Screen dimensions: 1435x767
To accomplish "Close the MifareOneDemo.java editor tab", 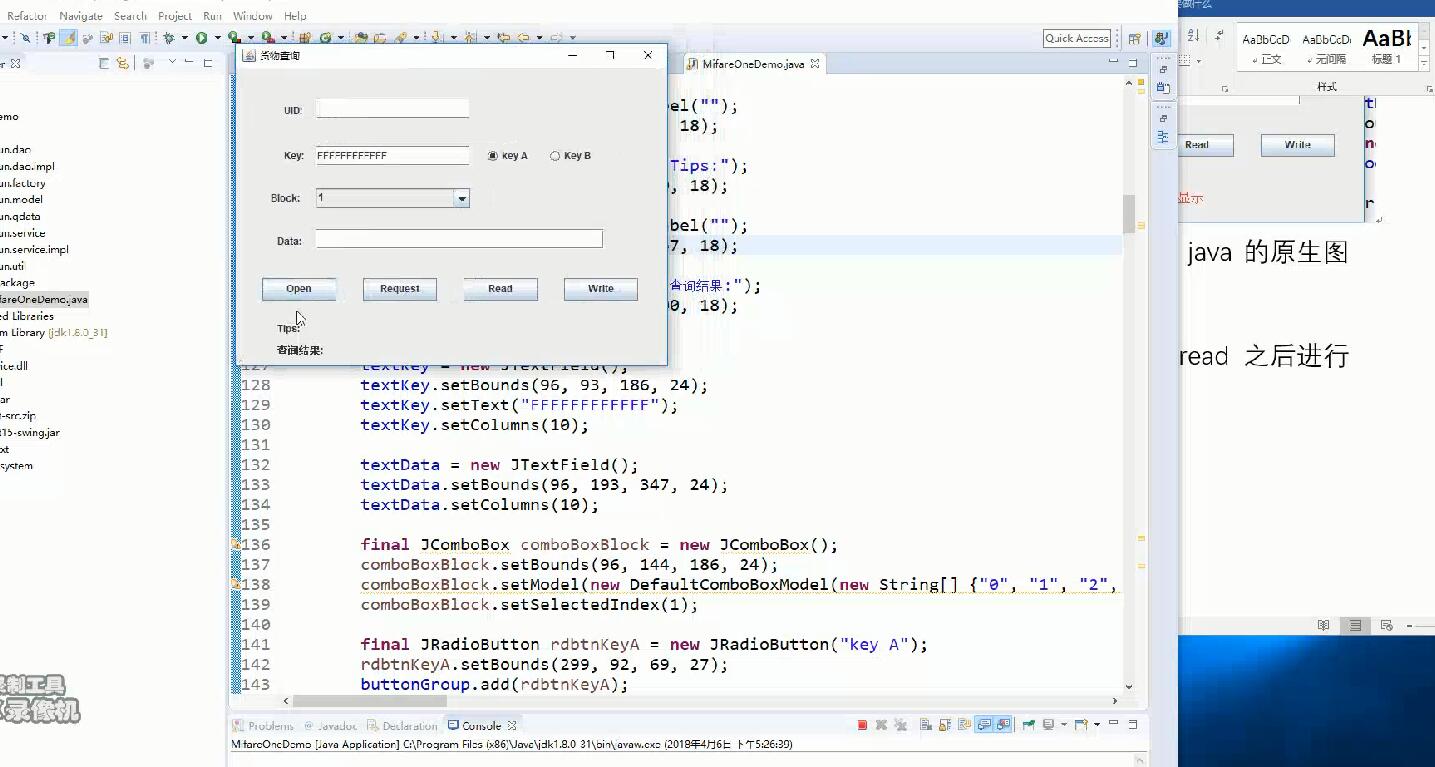I will click(815, 64).
